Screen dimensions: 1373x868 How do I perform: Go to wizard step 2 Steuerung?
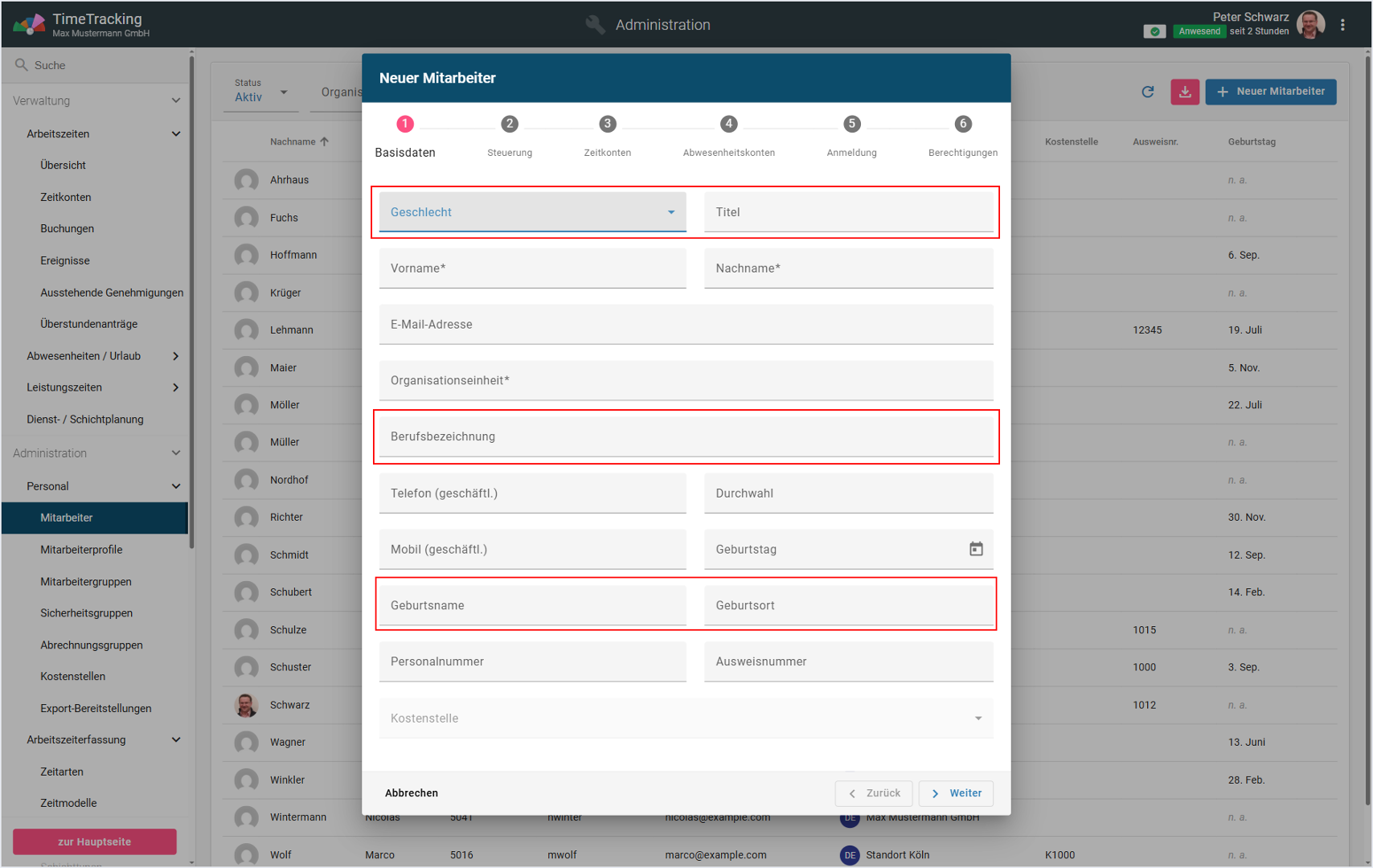(510, 125)
